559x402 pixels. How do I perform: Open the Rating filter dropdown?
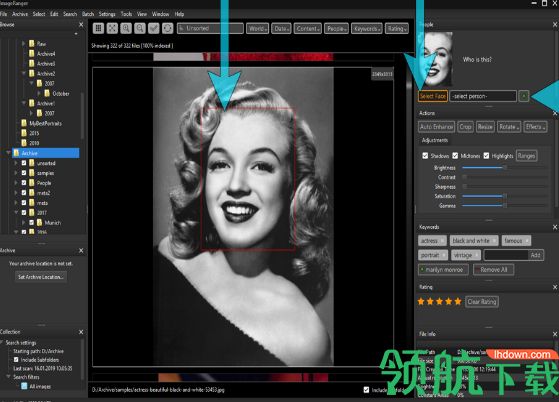pos(396,29)
